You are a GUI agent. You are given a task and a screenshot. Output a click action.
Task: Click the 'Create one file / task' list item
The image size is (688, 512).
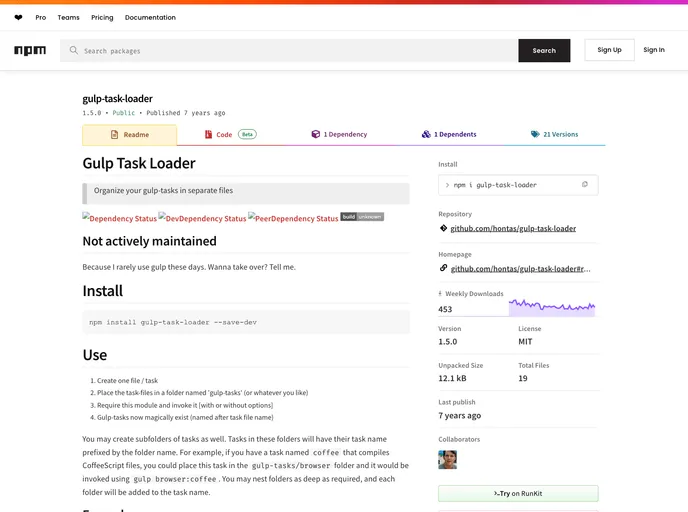tap(127, 380)
